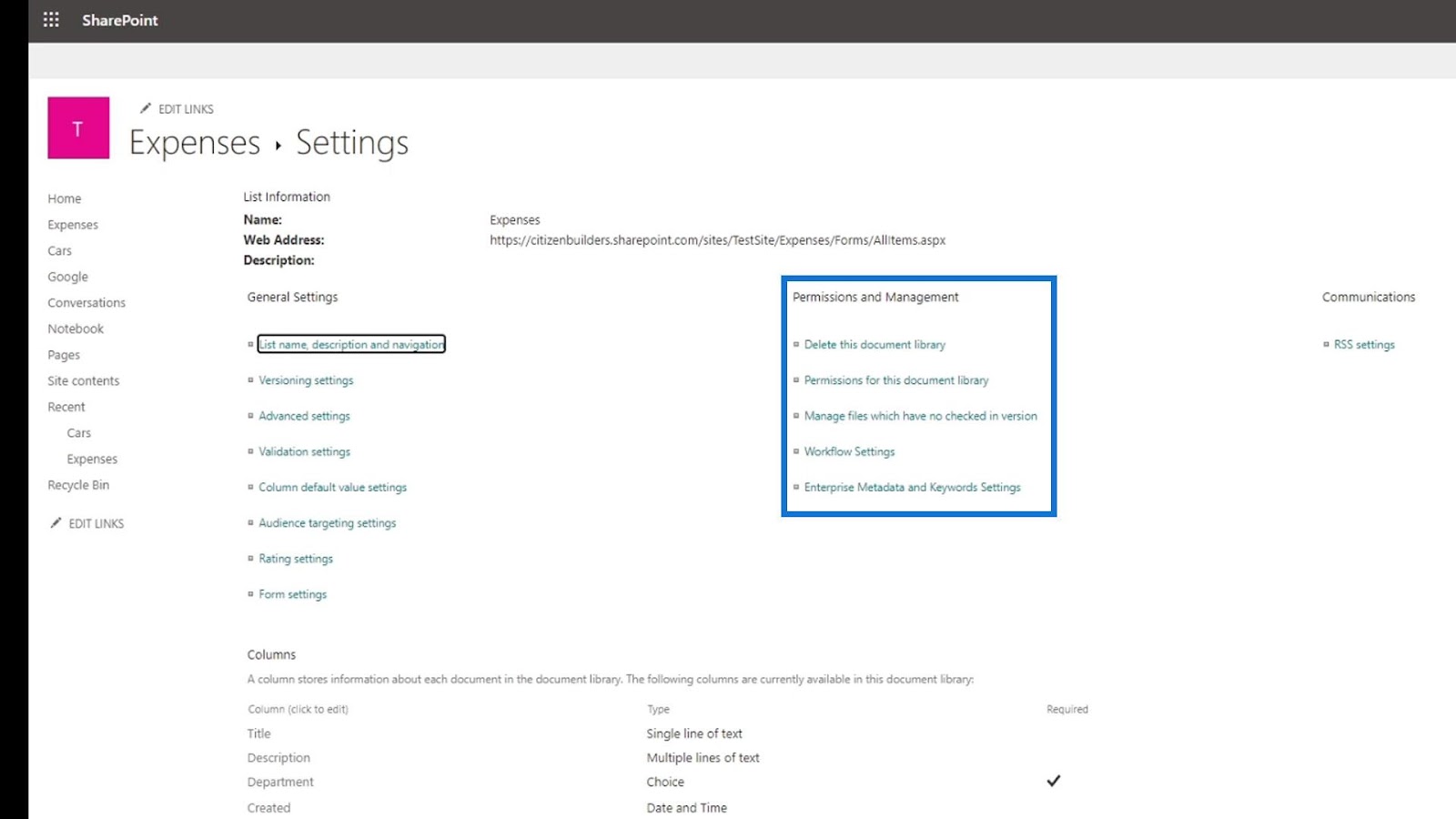Viewport: 1456px width, 819px height.
Task: Open Audience targeting settings
Action: click(x=328, y=523)
